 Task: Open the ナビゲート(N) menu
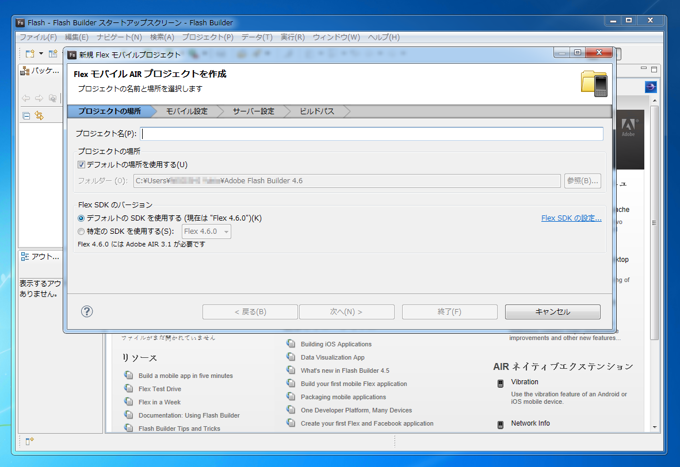119,37
